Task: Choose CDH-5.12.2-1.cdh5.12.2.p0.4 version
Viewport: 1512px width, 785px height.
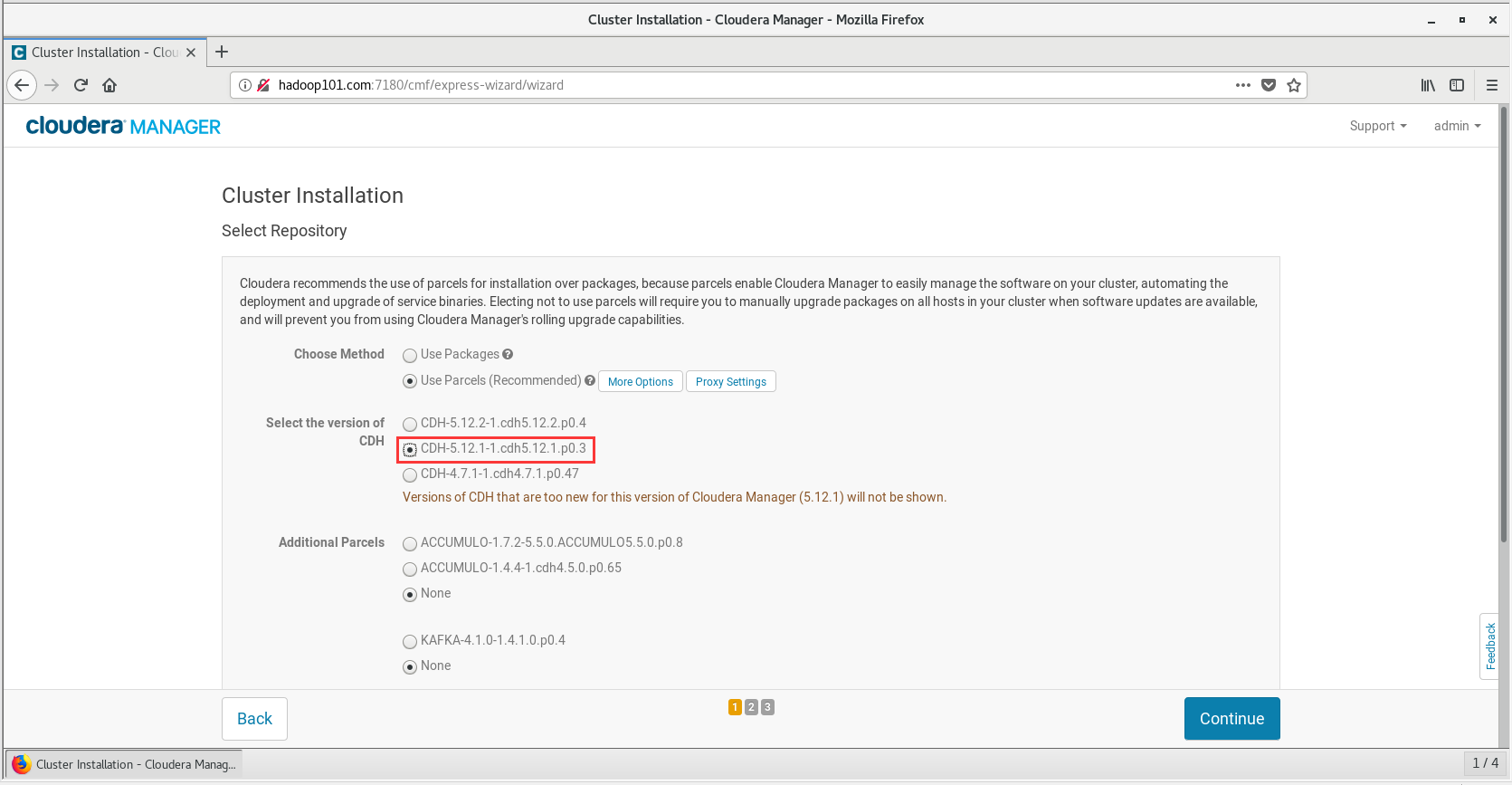Action: [x=410, y=424]
